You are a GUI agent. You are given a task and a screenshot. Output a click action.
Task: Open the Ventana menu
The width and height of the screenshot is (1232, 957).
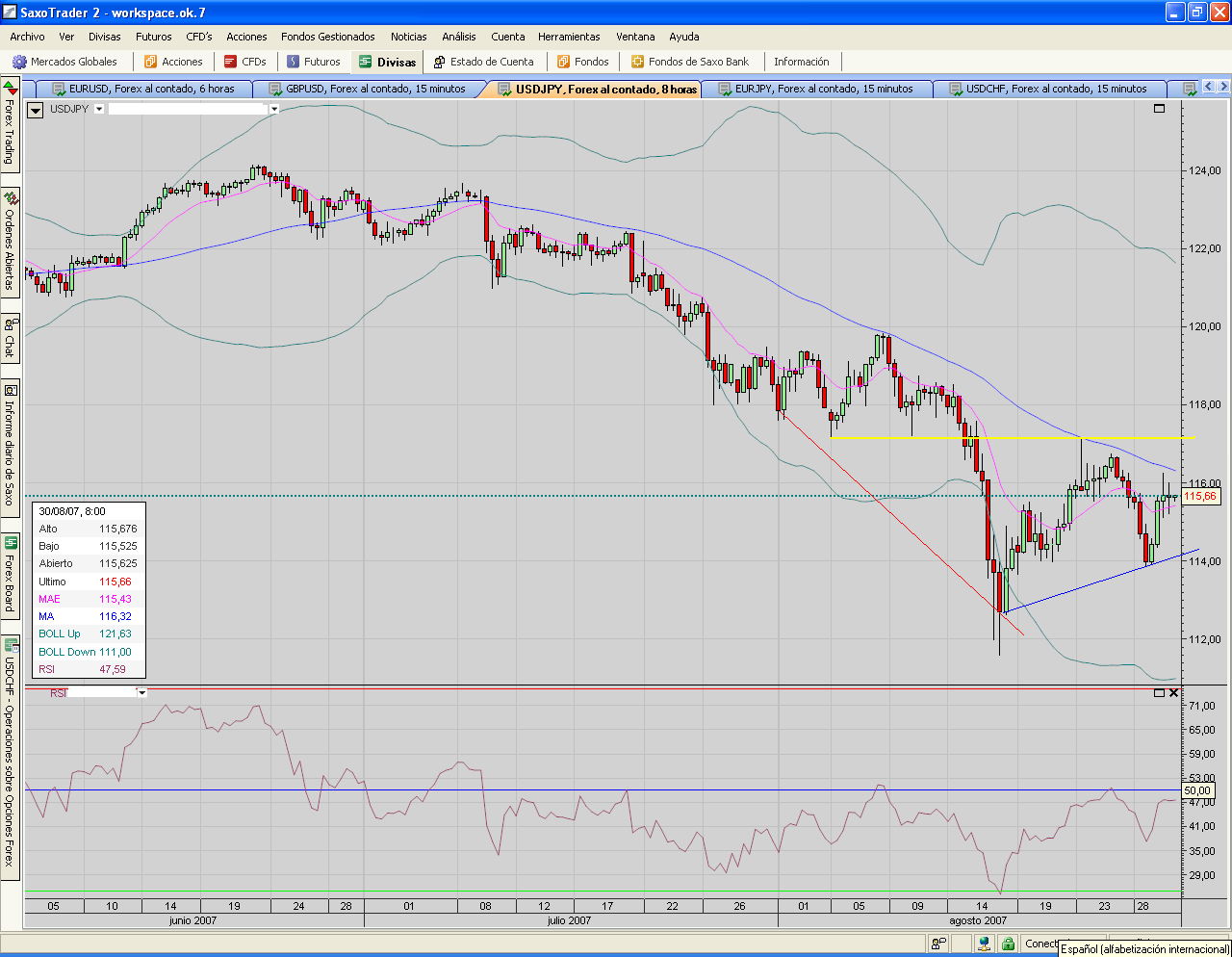click(635, 37)
